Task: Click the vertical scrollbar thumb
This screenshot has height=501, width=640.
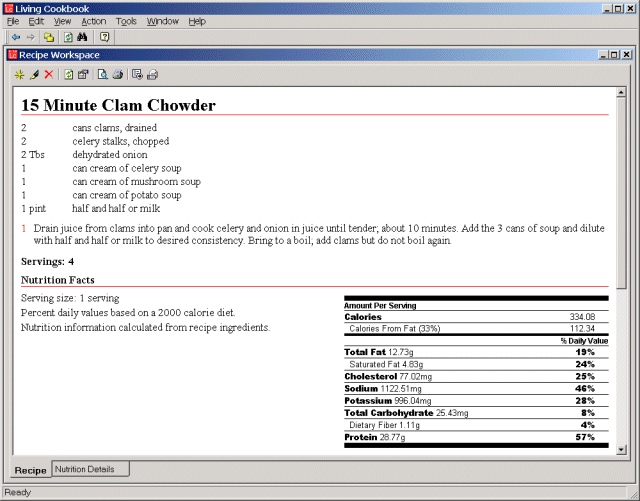Action: (x=621, y=193)
